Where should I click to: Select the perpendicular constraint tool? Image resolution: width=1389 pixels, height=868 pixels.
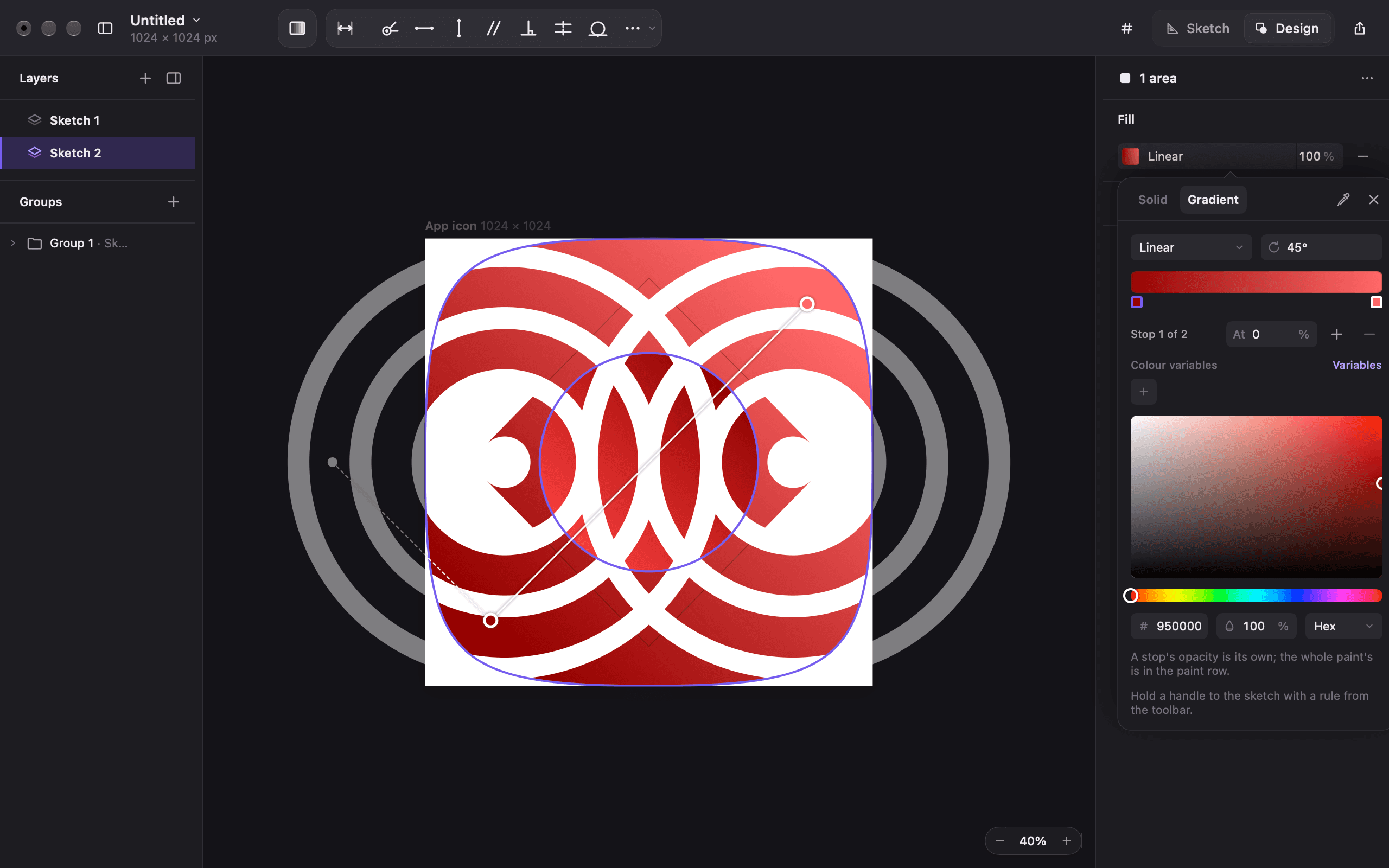[x=528, y=28]
